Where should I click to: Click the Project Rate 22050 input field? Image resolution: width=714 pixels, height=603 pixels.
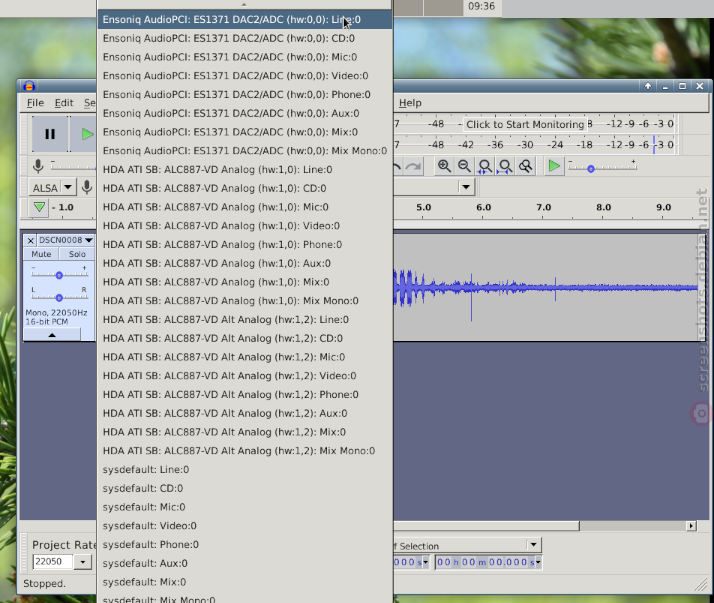point(53,562)
